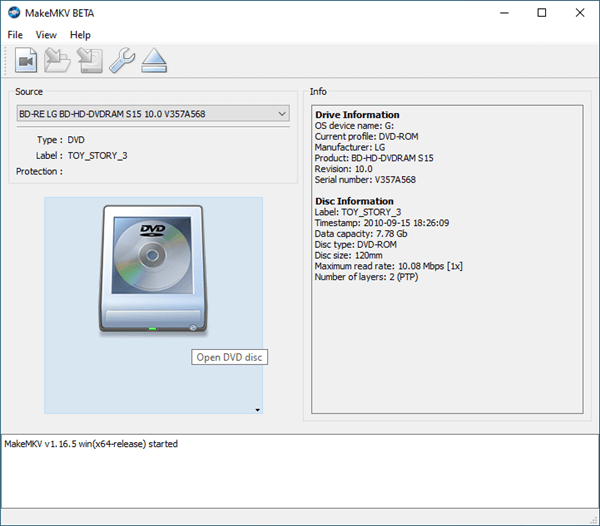
Task: Click the MakeMKV logo in title bar
Action: (14, 13)
